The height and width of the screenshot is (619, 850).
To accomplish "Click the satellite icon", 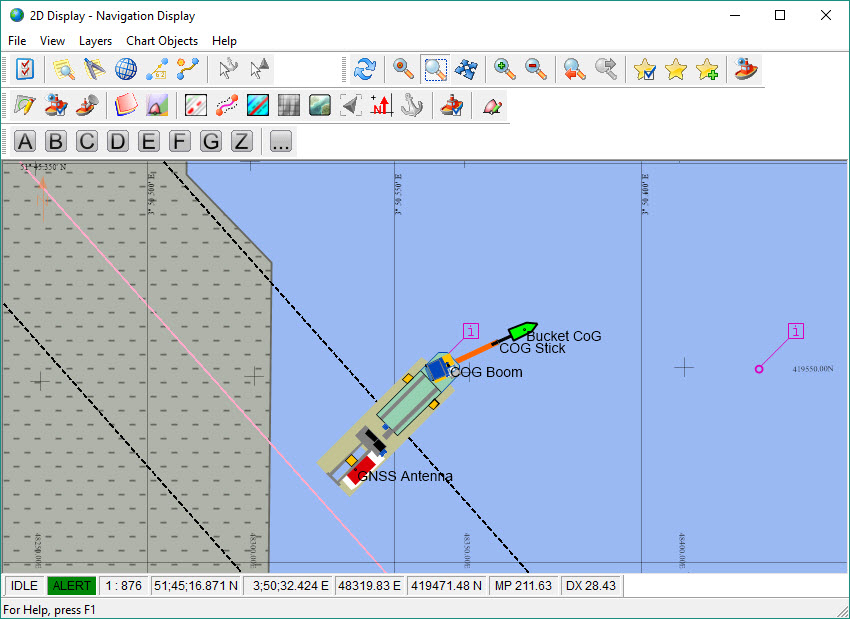I will click(x=466, y=69).
